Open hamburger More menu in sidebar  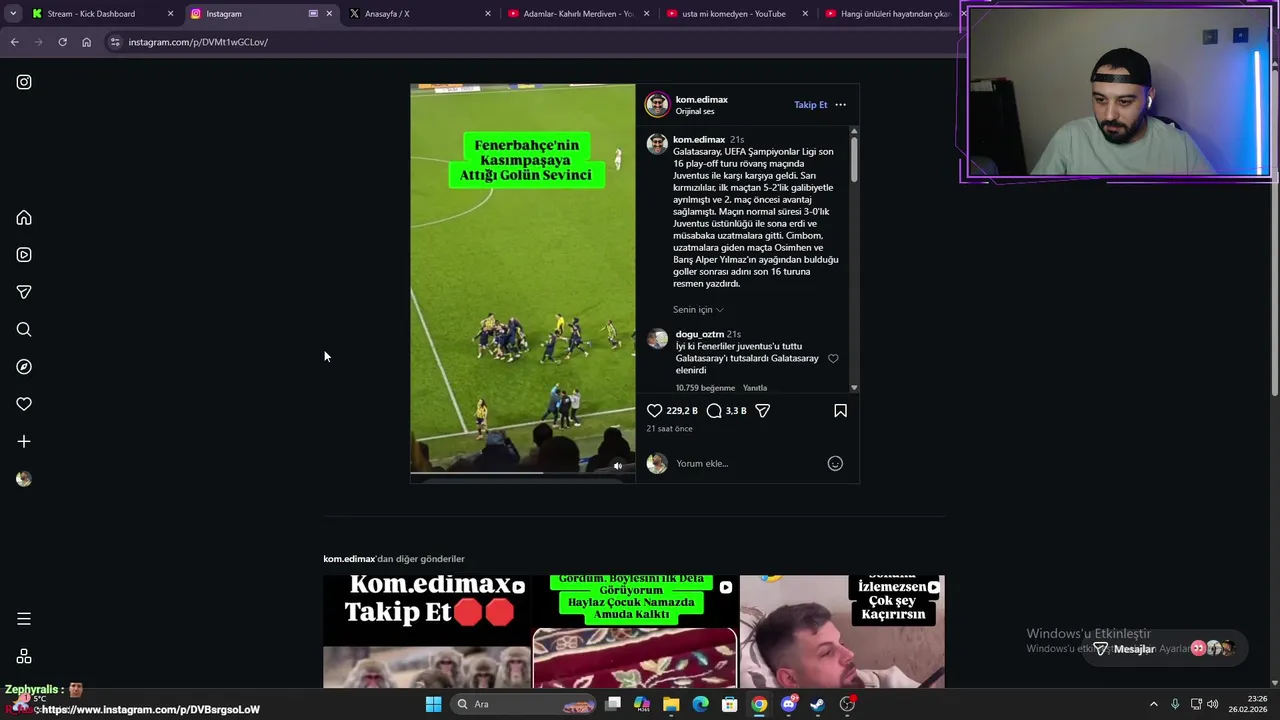pos(24,619)
